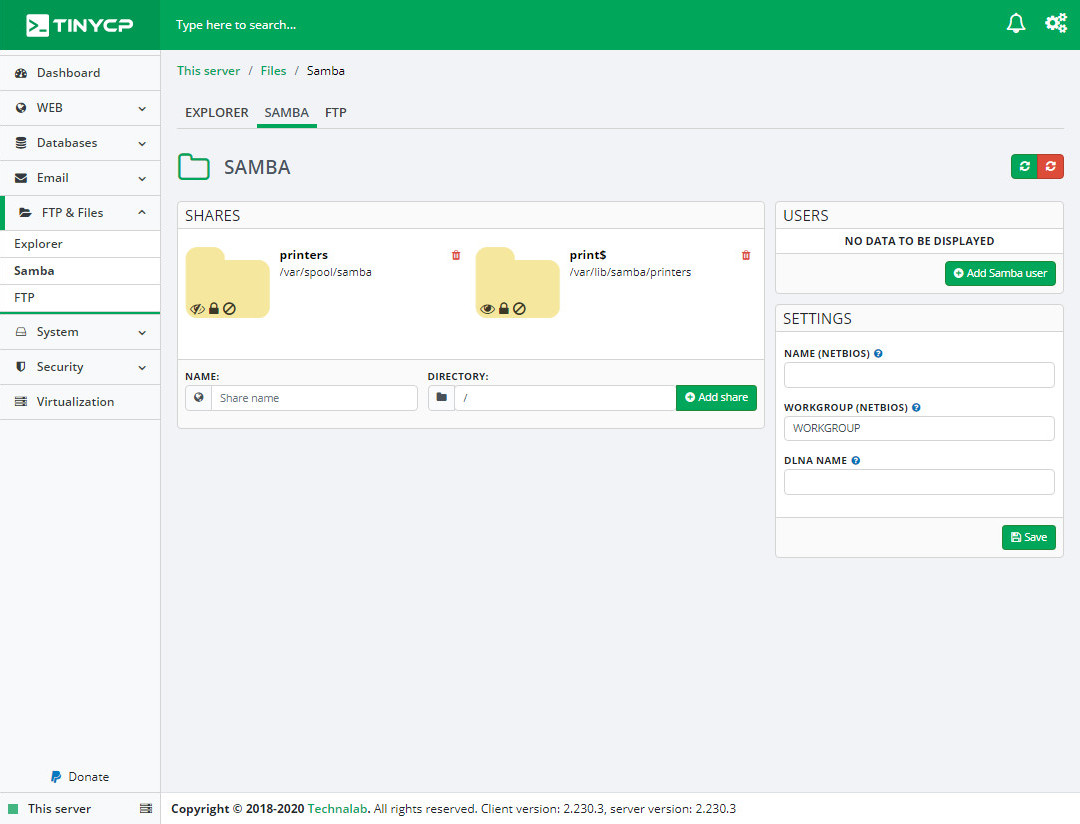The width and height of the screenshot is (1080, 824).
Task: Focus the Share name input field
Action: point(314,398)
